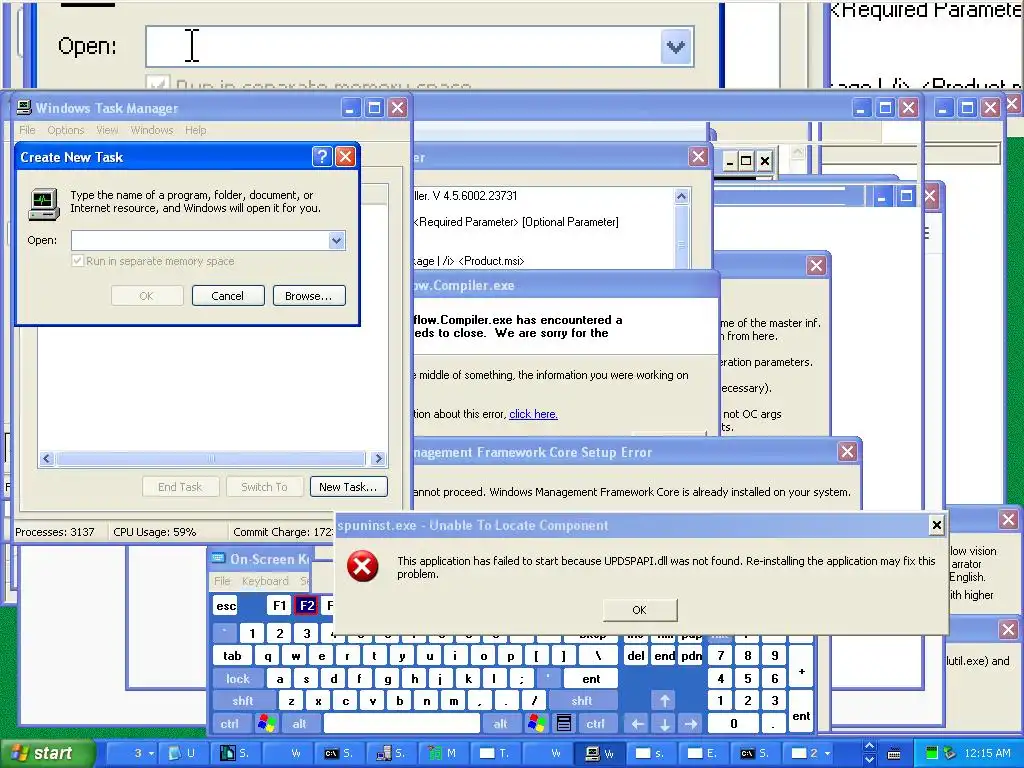1024x768 pixels.
Task: Click Cancel in Create New Task dialog
Action: [x=228, y=296]
